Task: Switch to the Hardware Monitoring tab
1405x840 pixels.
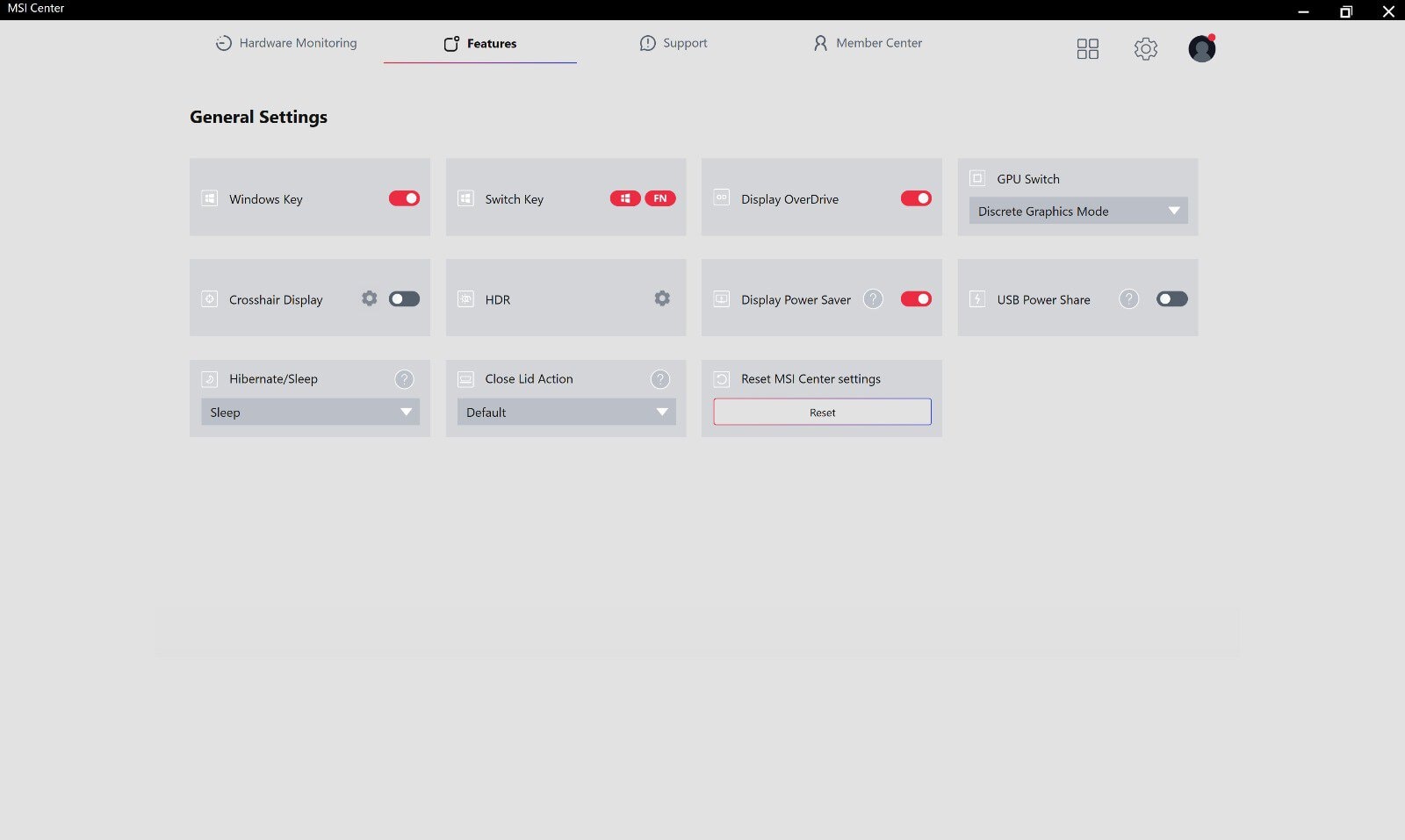Action: [x=286, y=43]
